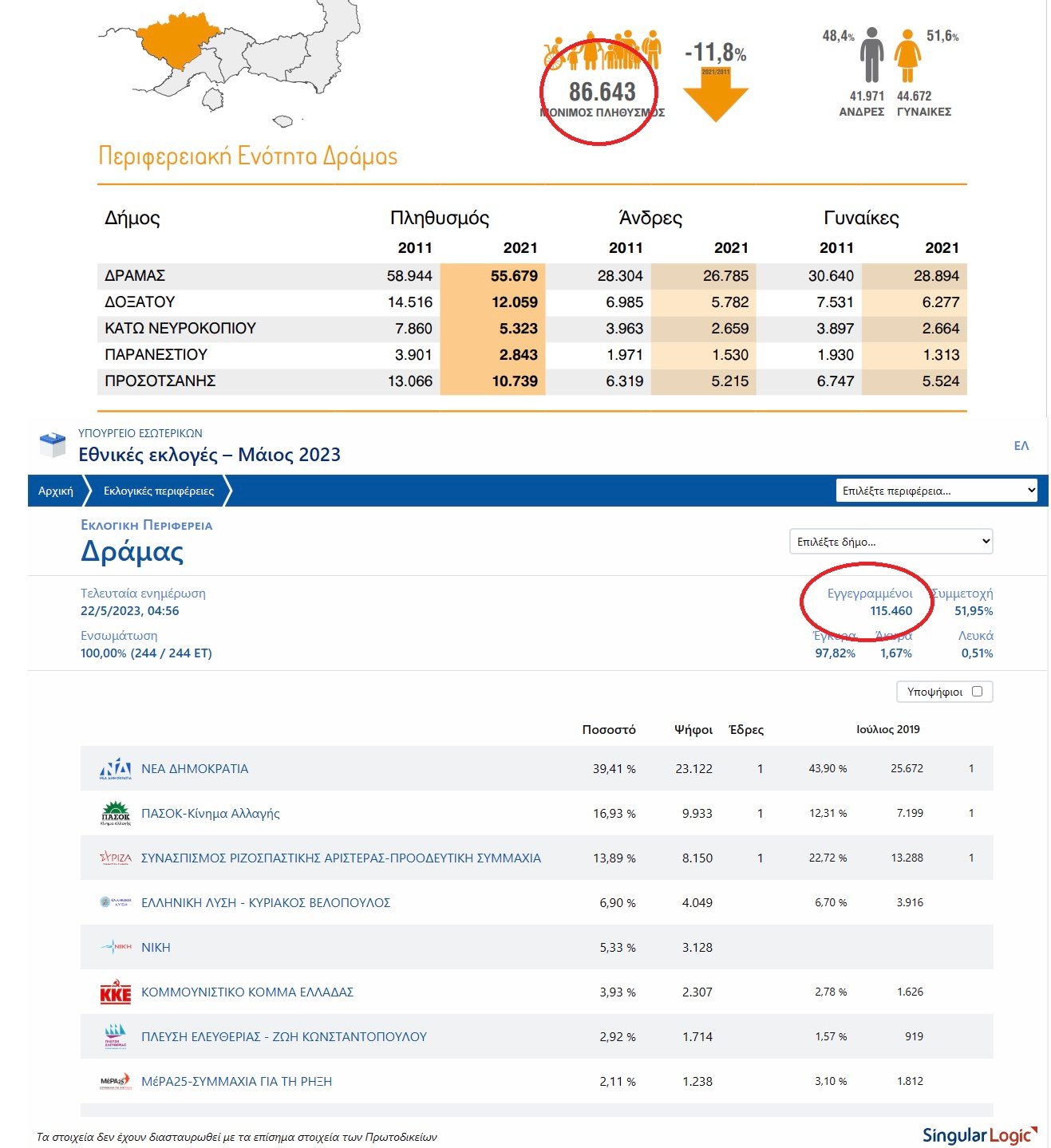Click the Ιούλιος 2019 column header

click(x=888, y=729)
